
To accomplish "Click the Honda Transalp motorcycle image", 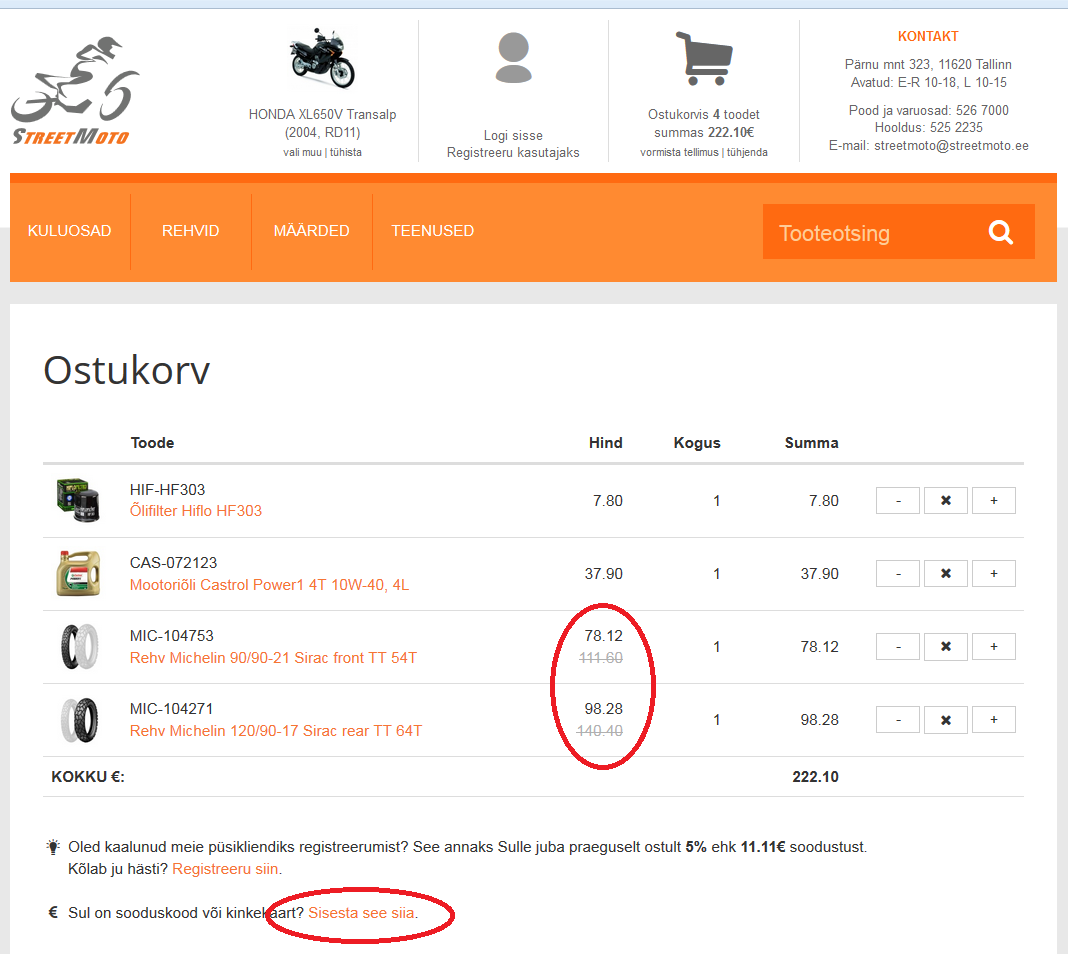I will coord(322,59).
